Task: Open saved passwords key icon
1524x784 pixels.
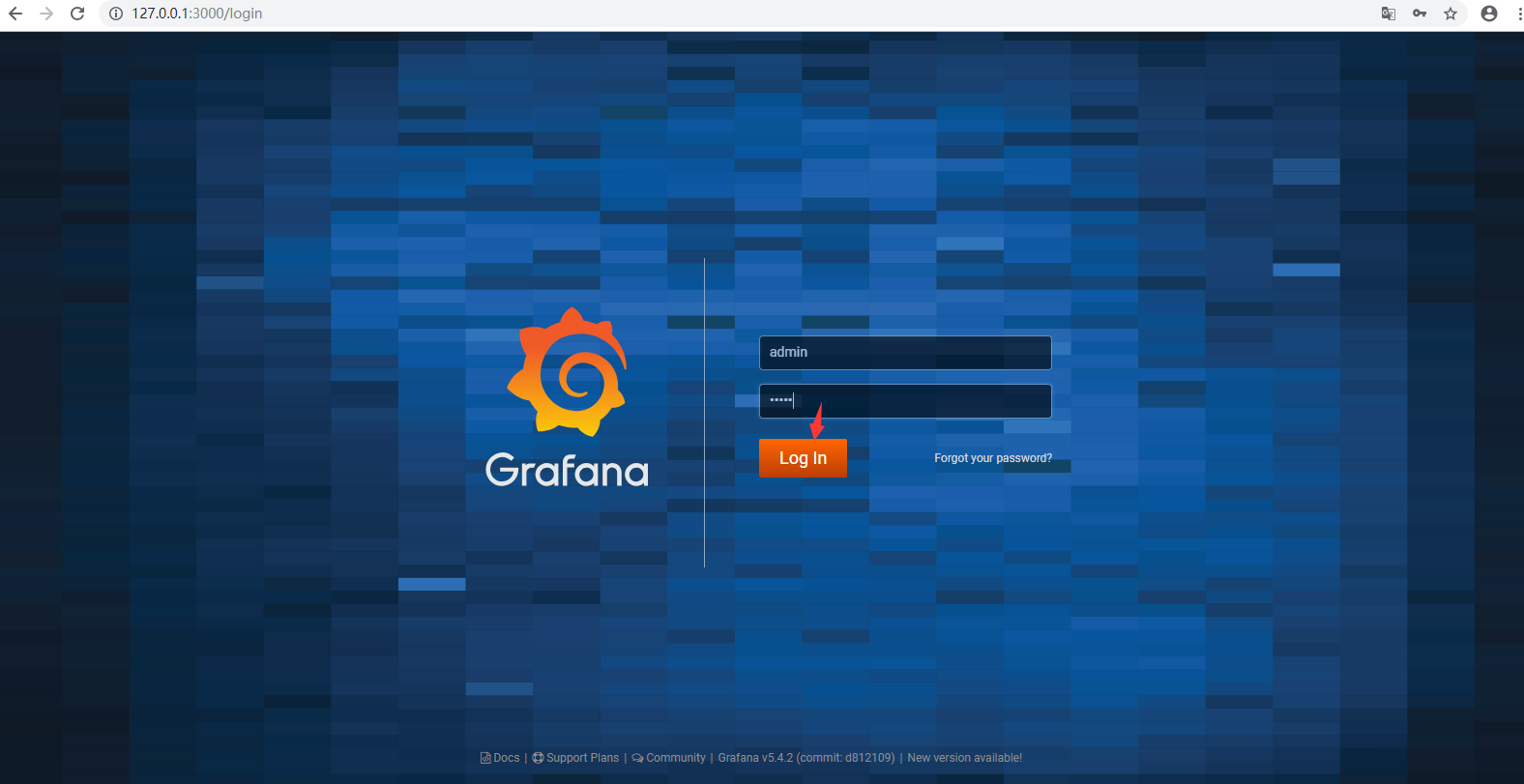Action: coord(1420,14)
